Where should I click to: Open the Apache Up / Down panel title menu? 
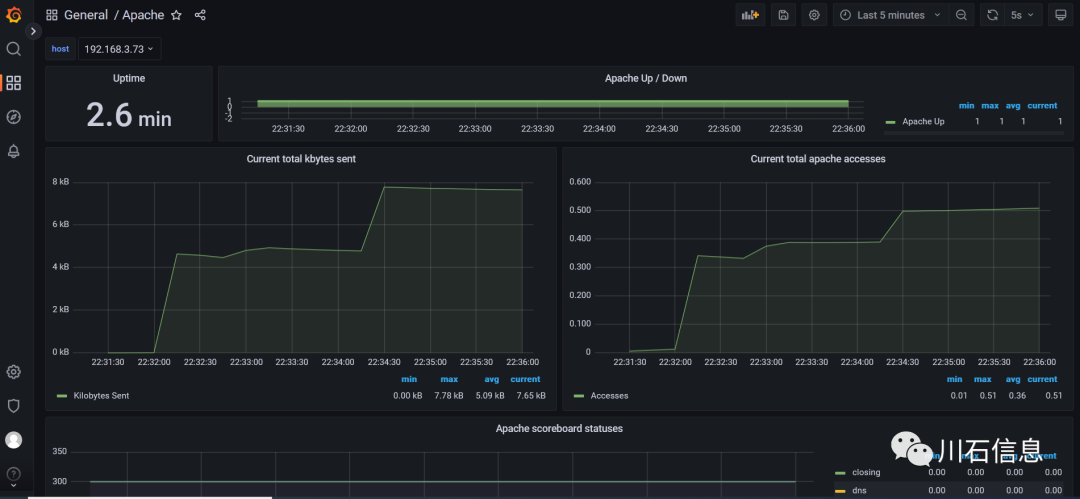click(x=645, y=79)
